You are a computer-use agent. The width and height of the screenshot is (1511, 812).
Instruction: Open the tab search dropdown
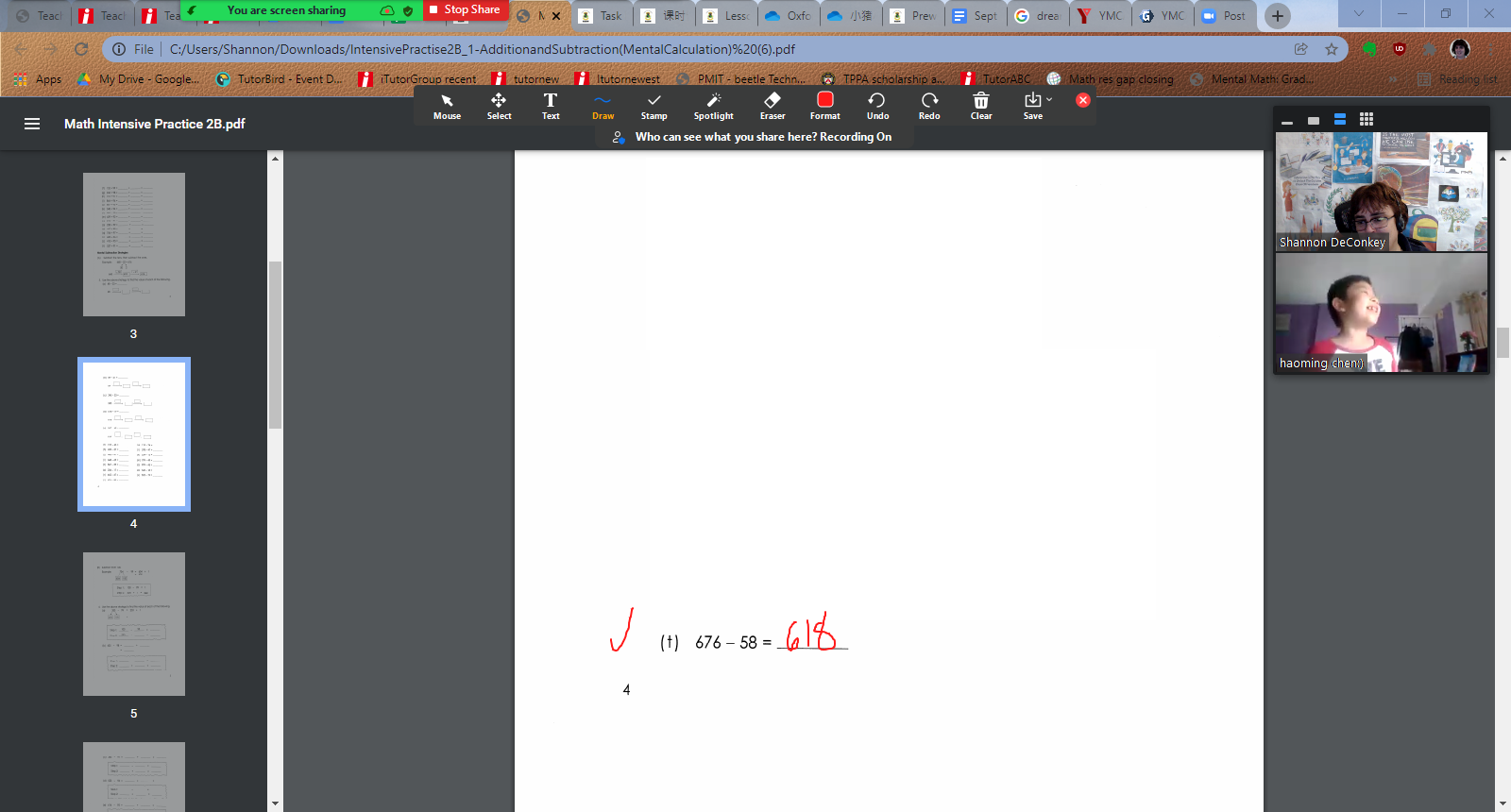pyautogui.click(x=1358, y=13)
